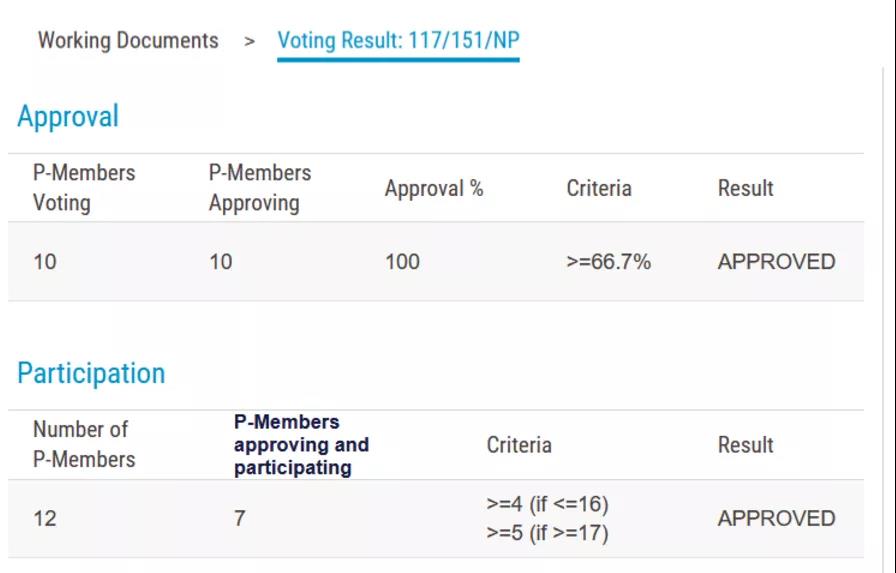Open the Working Documents breadcrumb link
Screen dimensions: 896x573
(x=128, y=41)
